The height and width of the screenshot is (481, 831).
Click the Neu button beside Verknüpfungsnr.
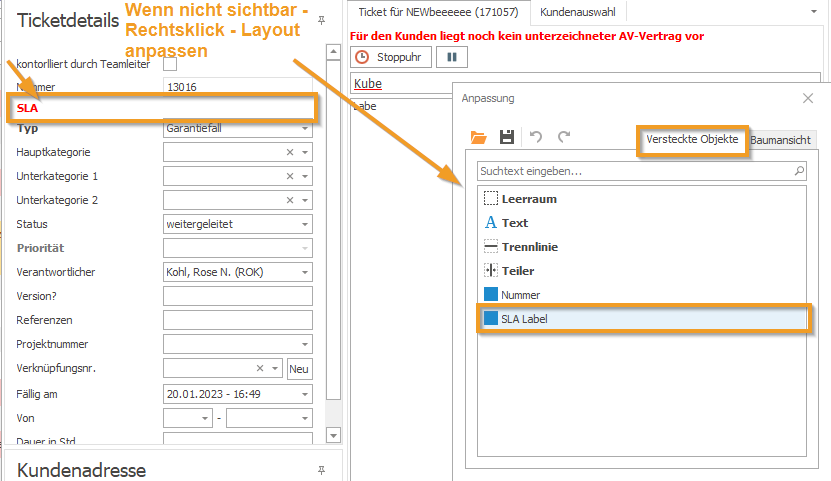[298, 370]
